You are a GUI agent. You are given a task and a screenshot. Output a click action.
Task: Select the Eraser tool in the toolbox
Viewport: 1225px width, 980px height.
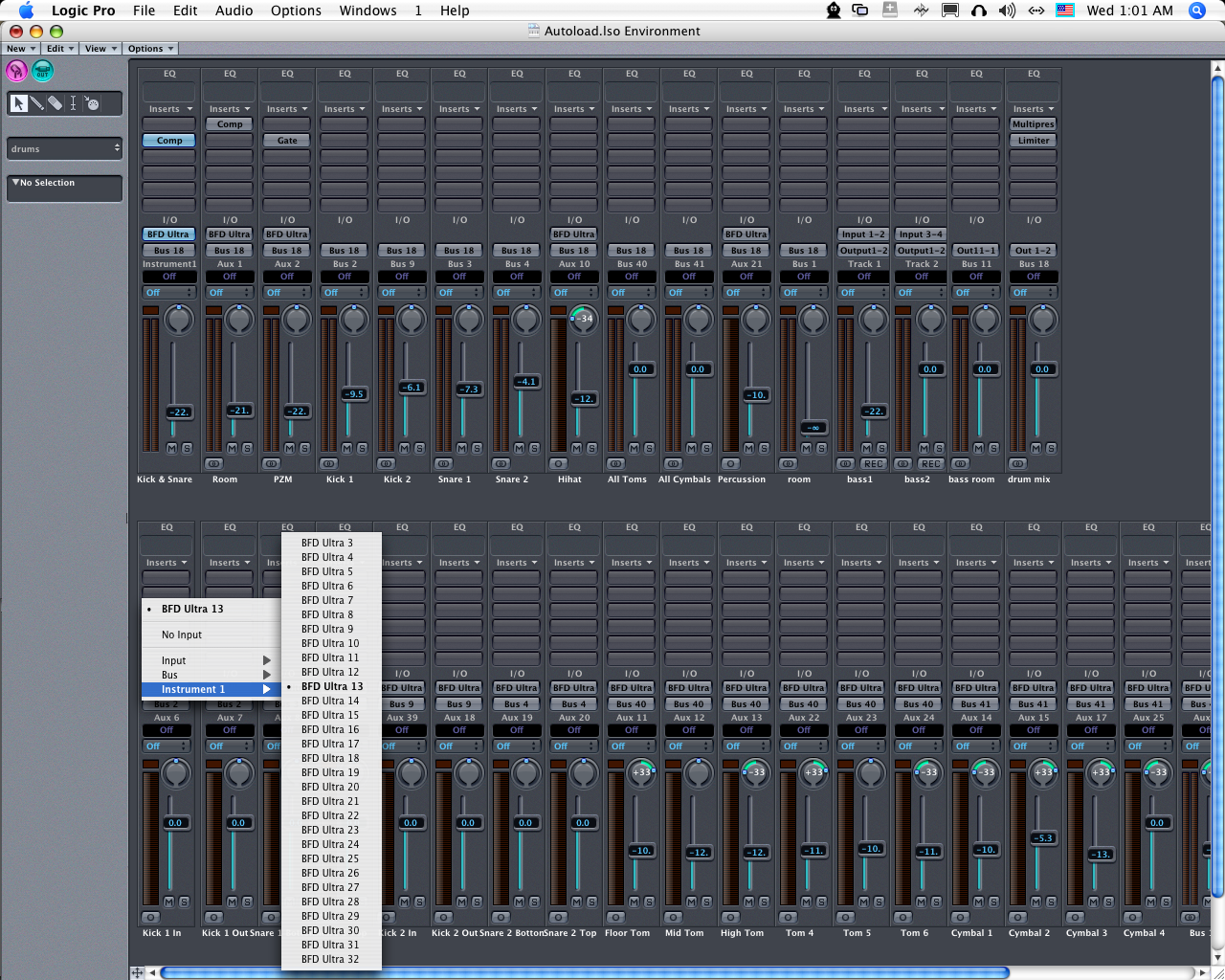click(x=55, y=103)
